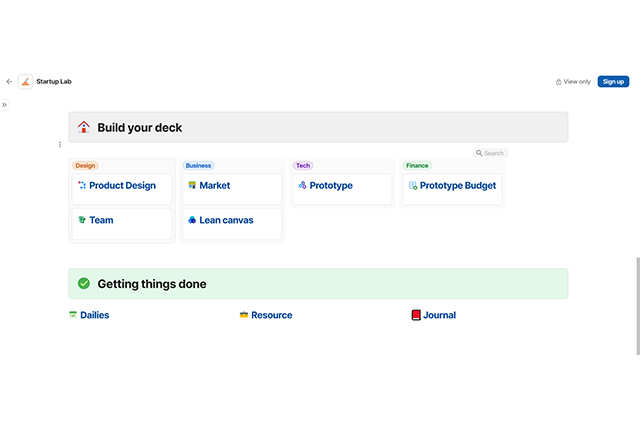This screenshot has width=640, height=426.
Task: Open the Startup Lab workspace logo
Action: point(25,82)
